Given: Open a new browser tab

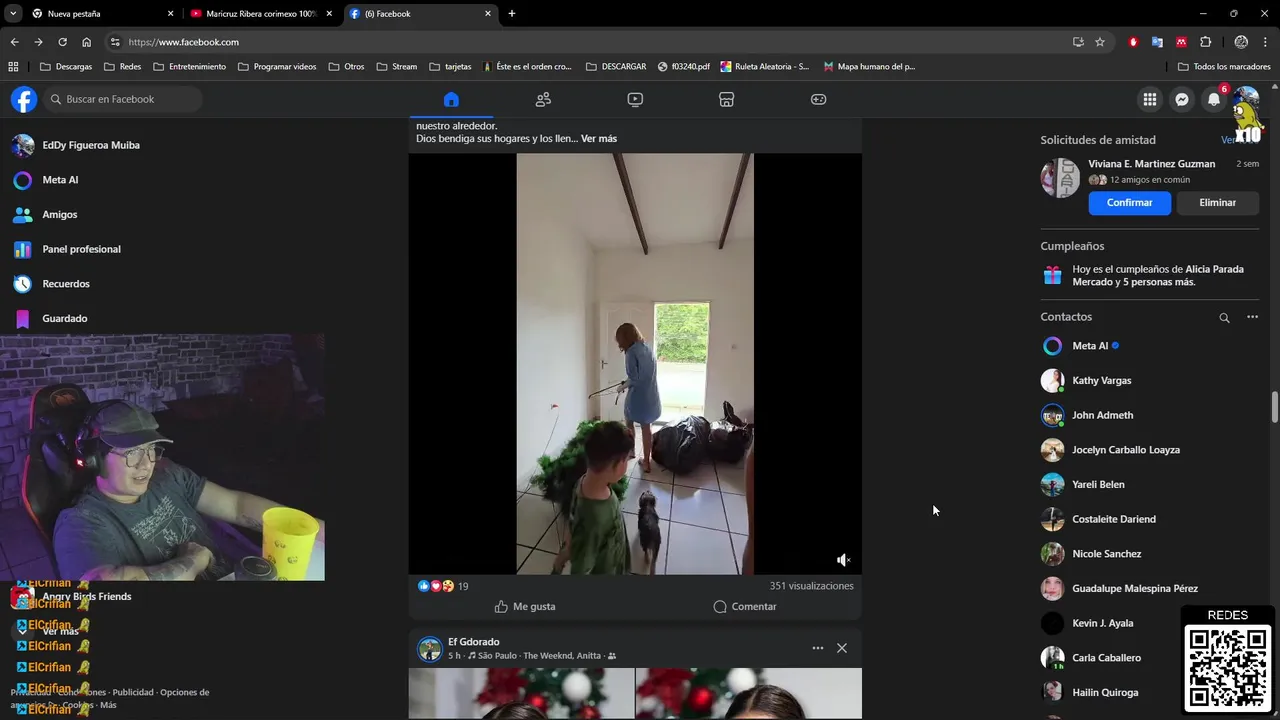Looking at the screenshot, I should click(512, 14).
